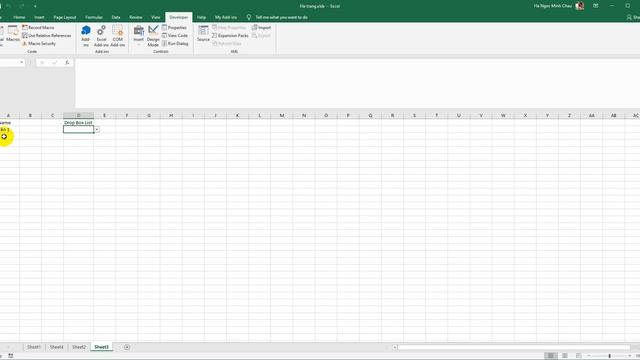Open the Name Box dropdown arrow
Viewport: 640px width, 360px height.
(x=22, y=62)
